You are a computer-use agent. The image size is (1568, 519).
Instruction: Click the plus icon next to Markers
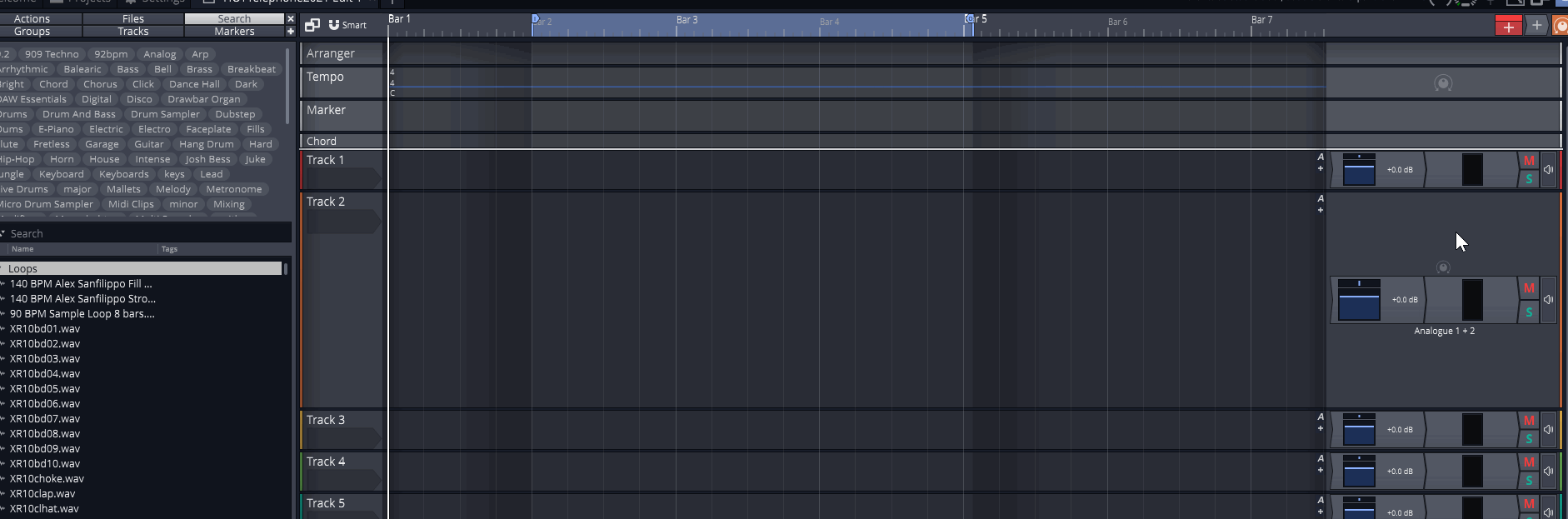tap(290, 32)
